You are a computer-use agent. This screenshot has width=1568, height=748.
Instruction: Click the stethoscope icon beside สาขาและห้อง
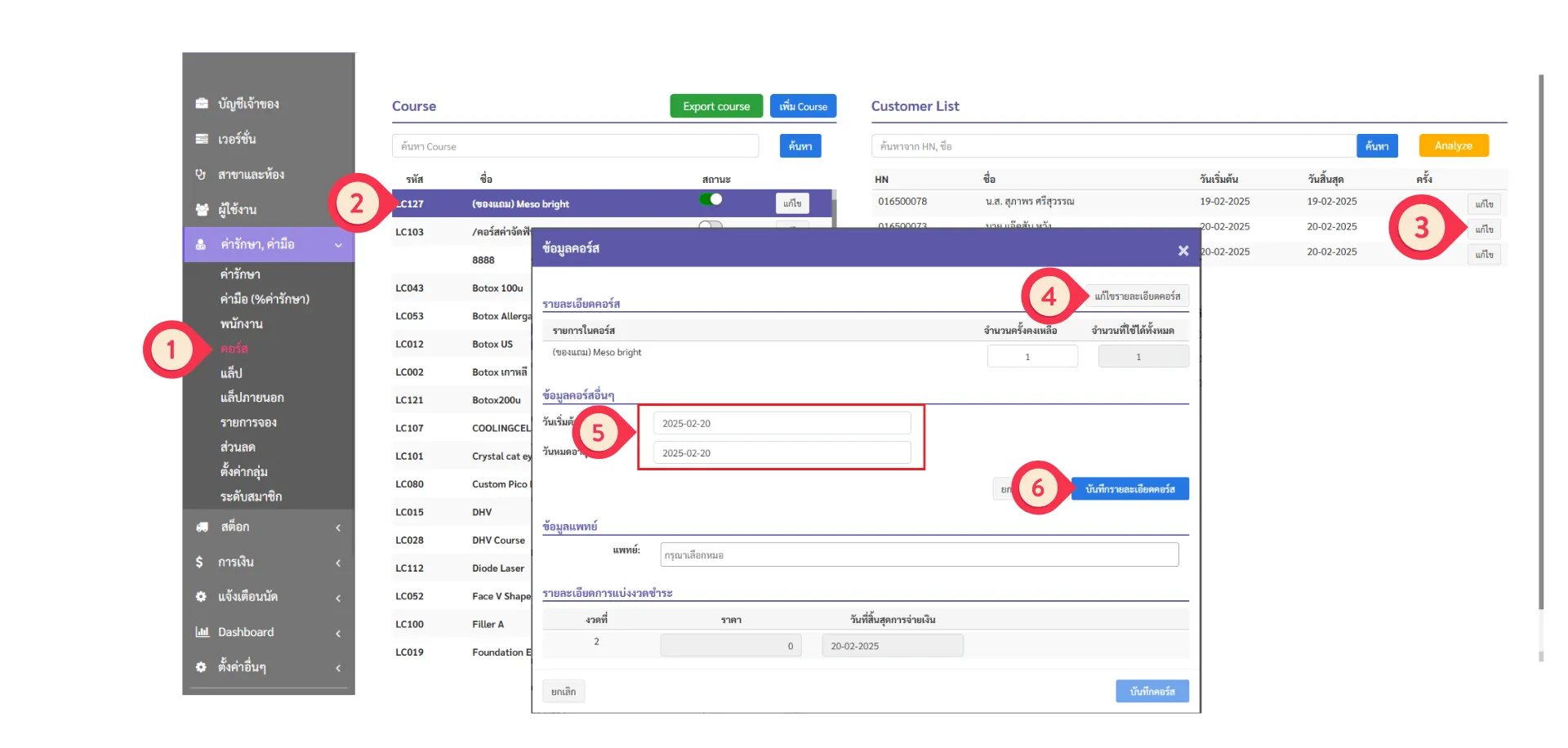point(201,174)
